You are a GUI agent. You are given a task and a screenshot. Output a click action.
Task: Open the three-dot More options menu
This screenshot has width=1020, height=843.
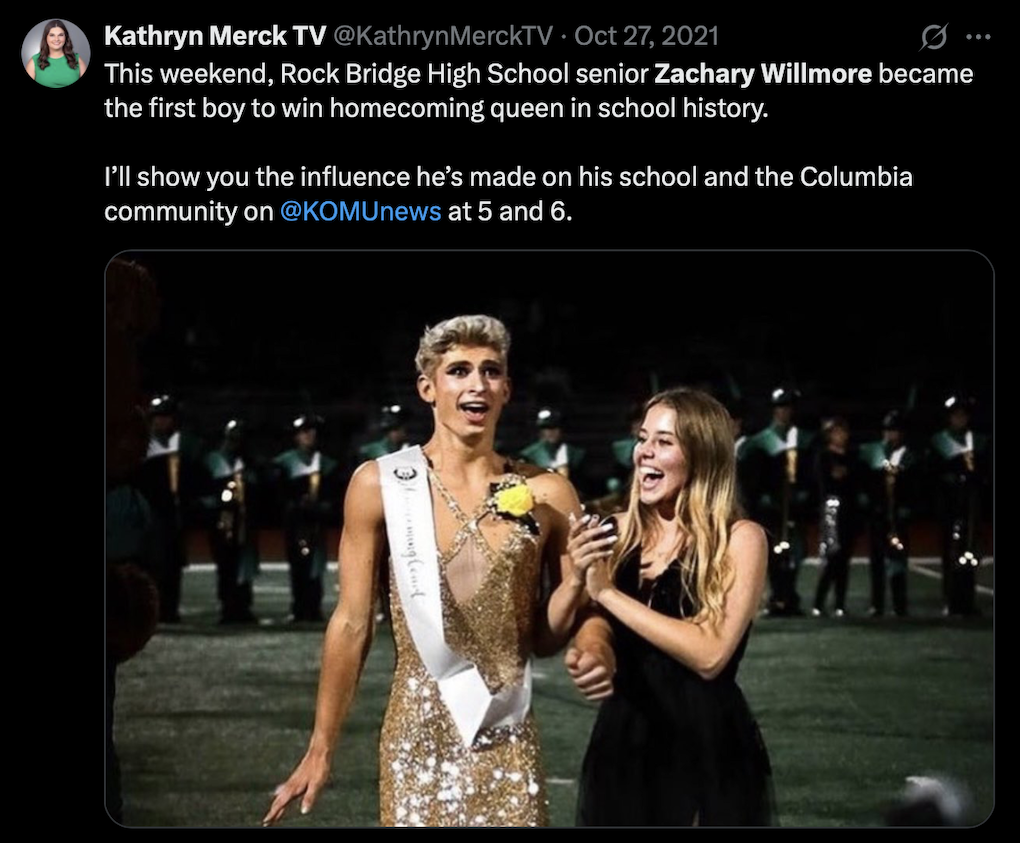tap(977, 38)
